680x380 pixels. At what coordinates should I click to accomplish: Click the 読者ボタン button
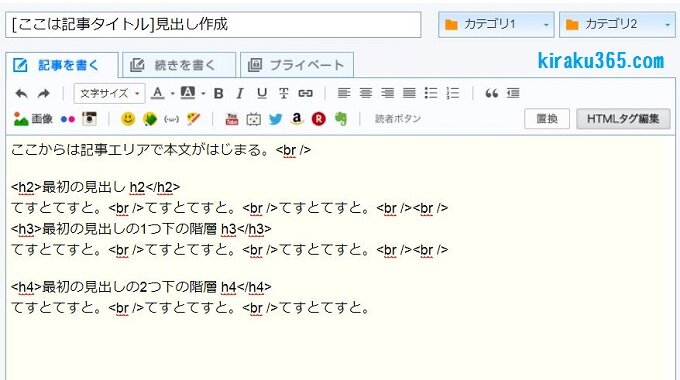pos(398,119)
